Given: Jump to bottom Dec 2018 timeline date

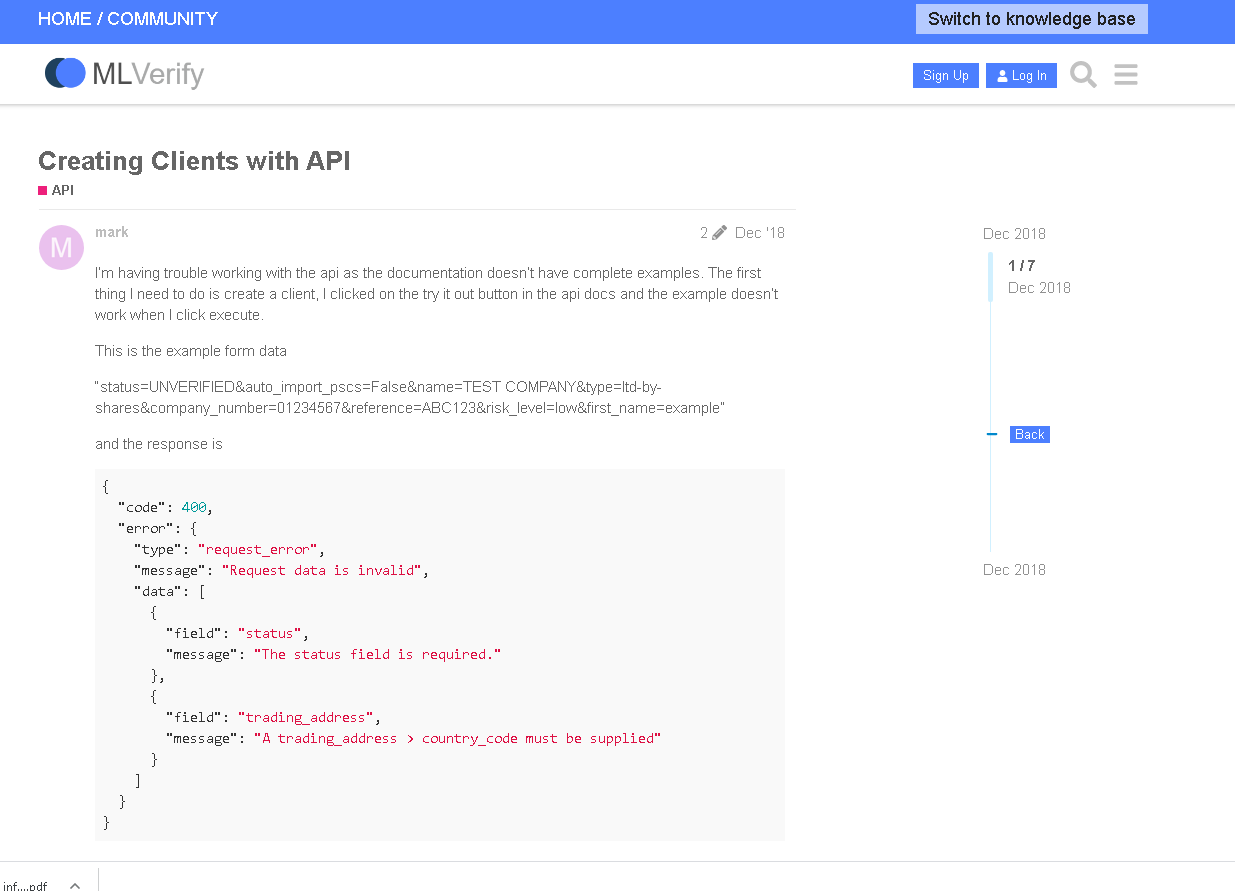Looking at the screenshot, I should [x=1014, y=570].
